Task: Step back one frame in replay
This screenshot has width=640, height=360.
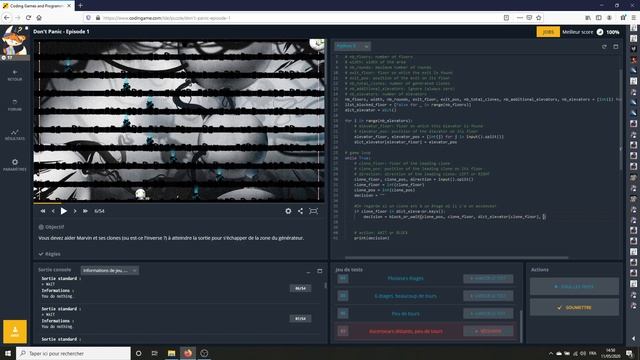Action: (x=53, y=211)
